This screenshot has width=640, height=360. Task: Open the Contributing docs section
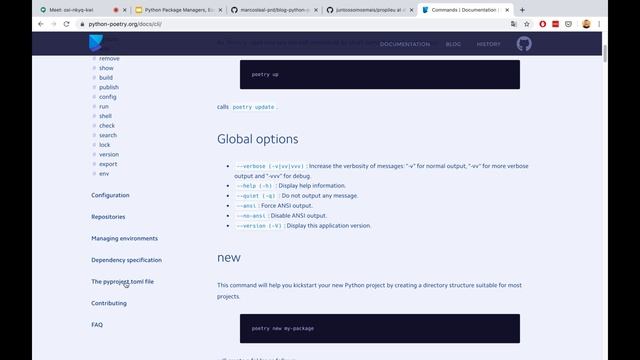[x=109, y=303]
